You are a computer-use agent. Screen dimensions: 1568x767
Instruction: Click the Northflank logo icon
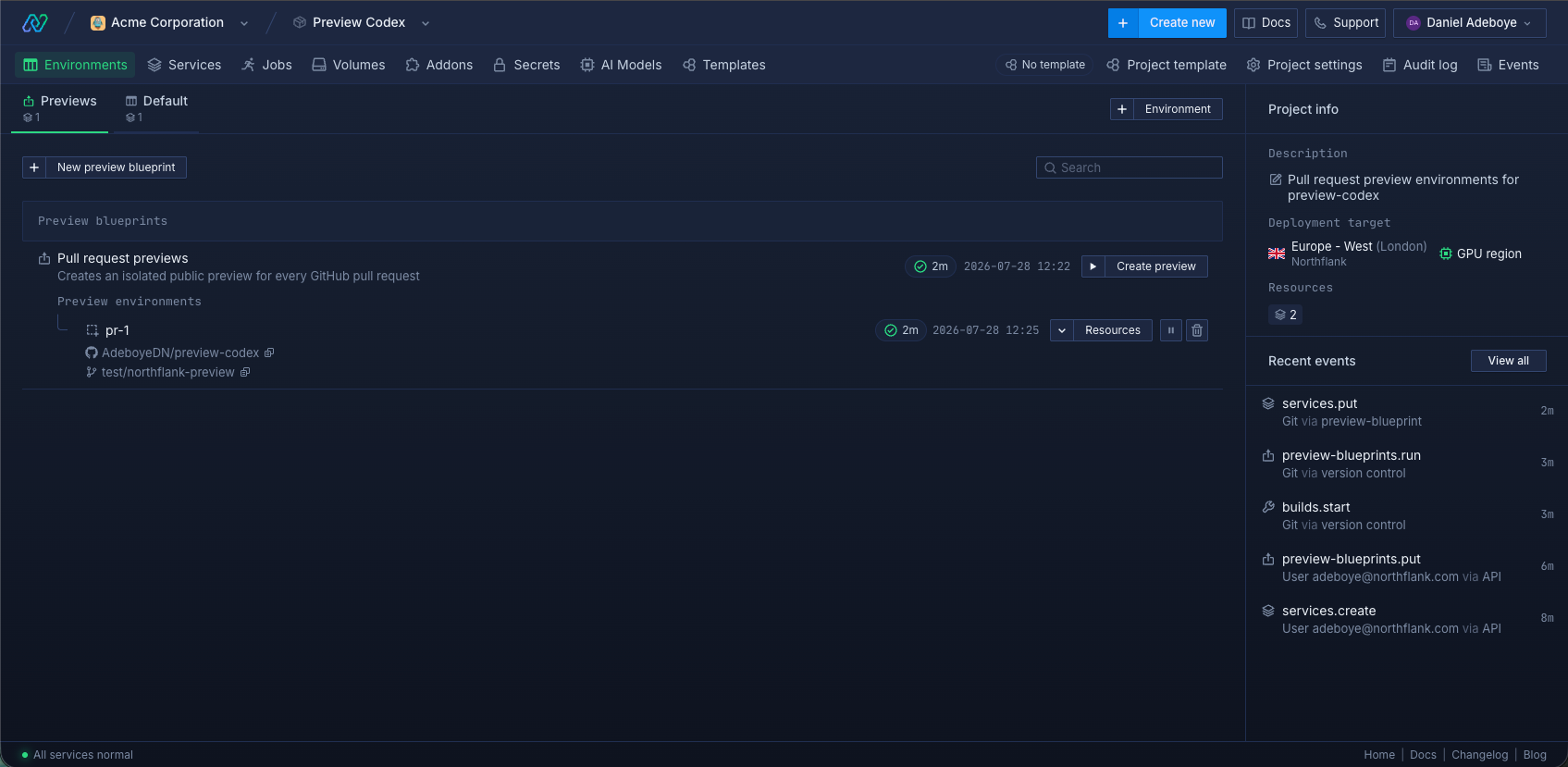pyautogui.click(x=35, y=22)
